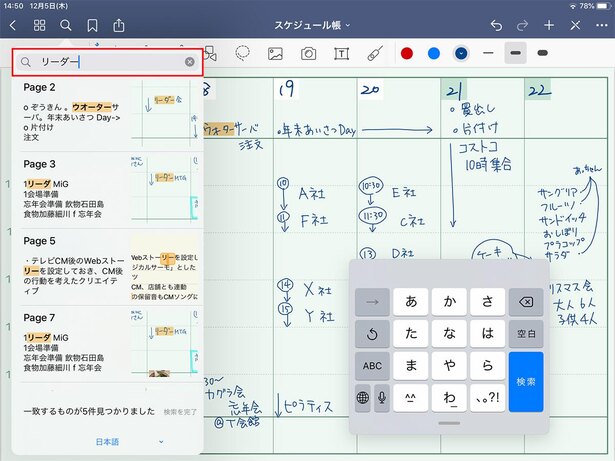Tap the globe keyboard switch key
Screen dimensions: 615x461
click(x=363, y=398)
